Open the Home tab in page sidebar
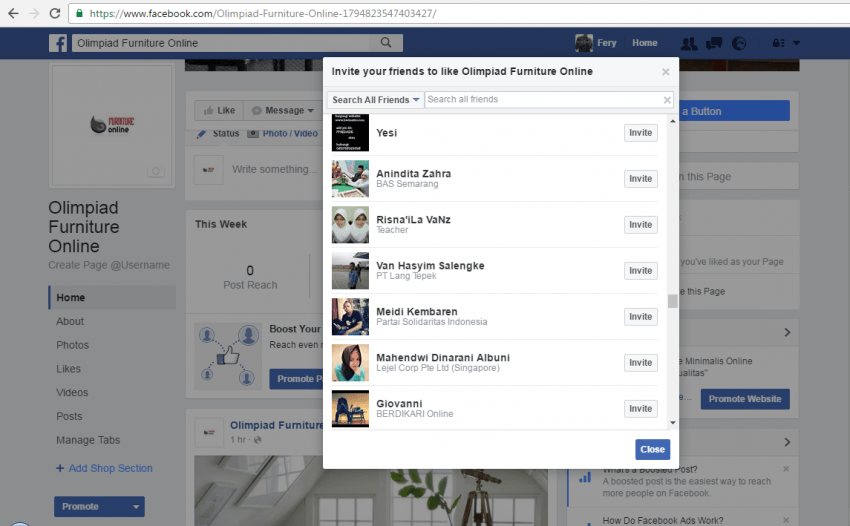Screen dimensions: 850x526 point(112,298)
